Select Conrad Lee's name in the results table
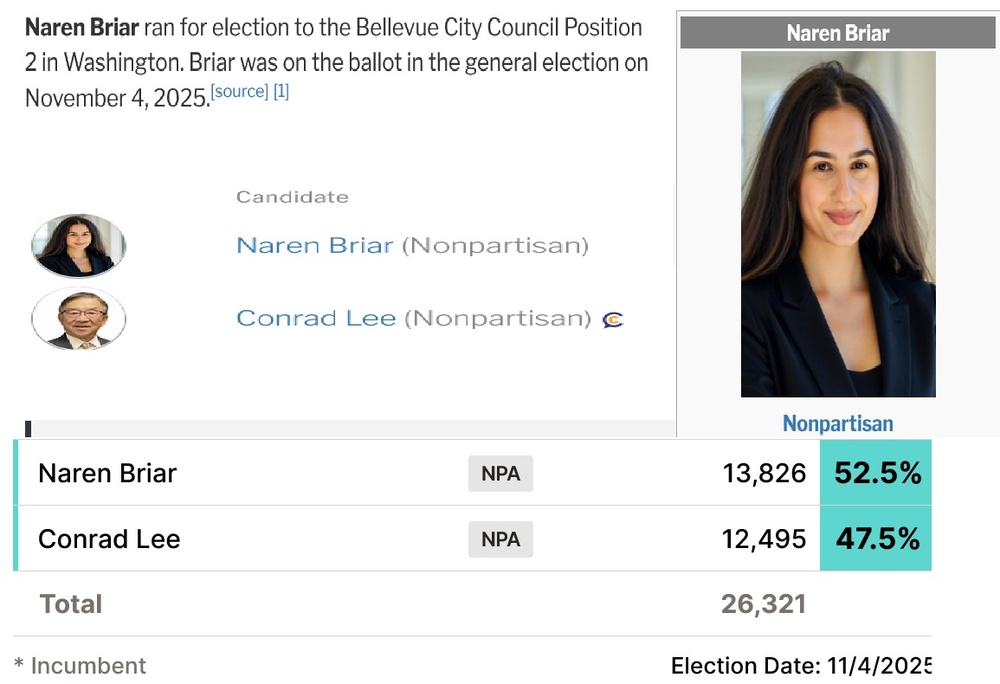 tap(109, 539)
